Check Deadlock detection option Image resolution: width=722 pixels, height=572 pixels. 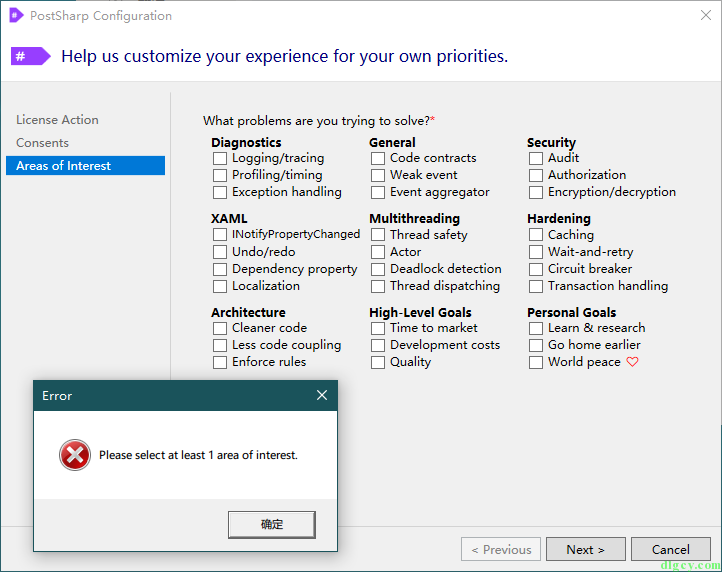point(378,269)
